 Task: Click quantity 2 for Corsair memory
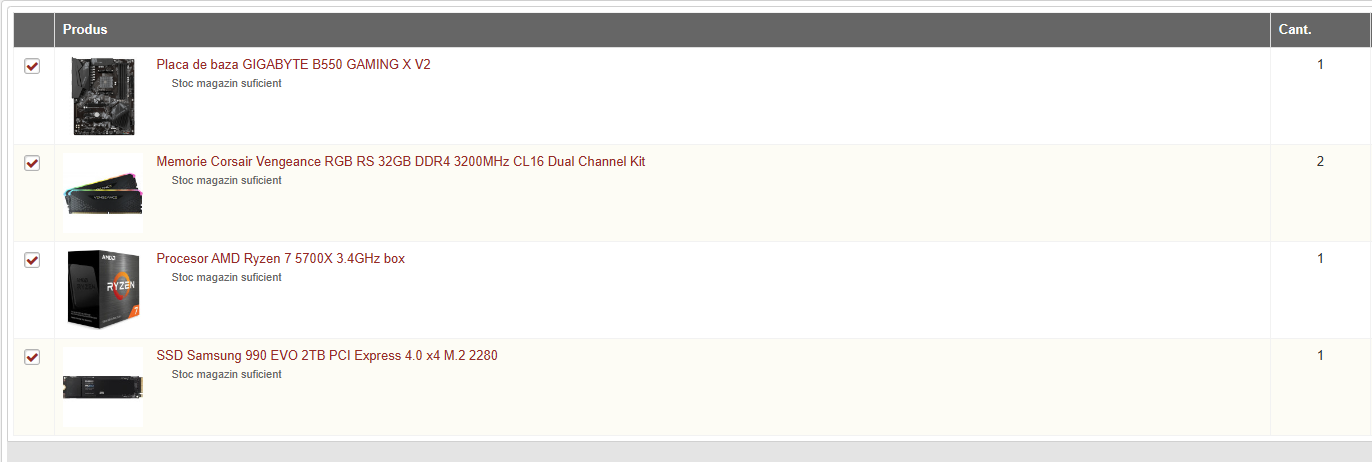1320,161
